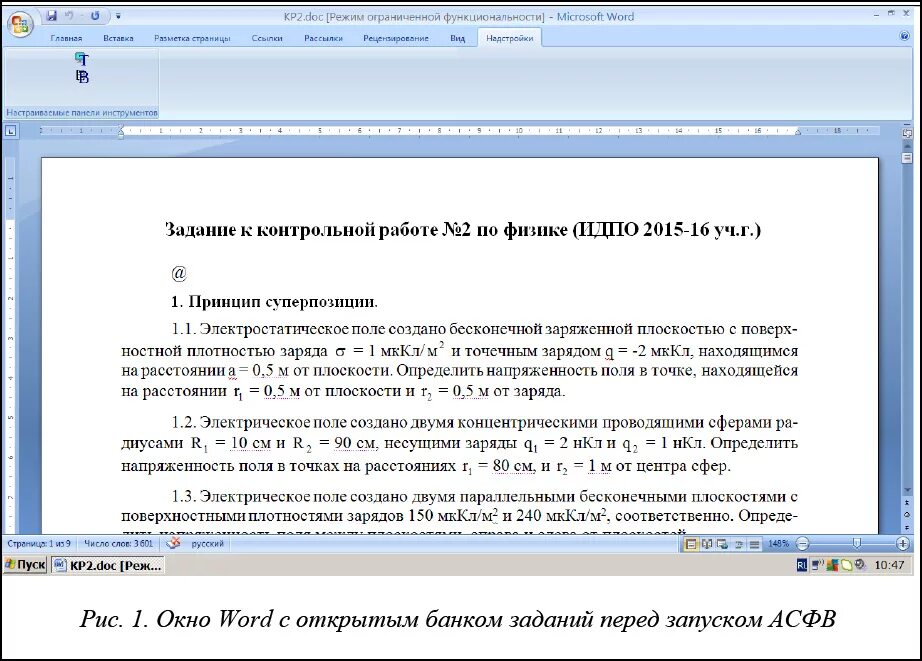The width and height of the screenshot is (922, 661).
Task: Click paragraph 1.3 about параллельными бесконечными плоскостями
Action: tap(460, 514)
